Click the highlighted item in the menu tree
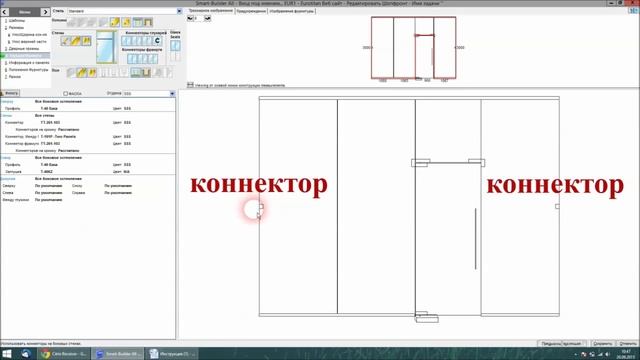The width and height of the screenshot is (640, 360). (x=25, y=56)
